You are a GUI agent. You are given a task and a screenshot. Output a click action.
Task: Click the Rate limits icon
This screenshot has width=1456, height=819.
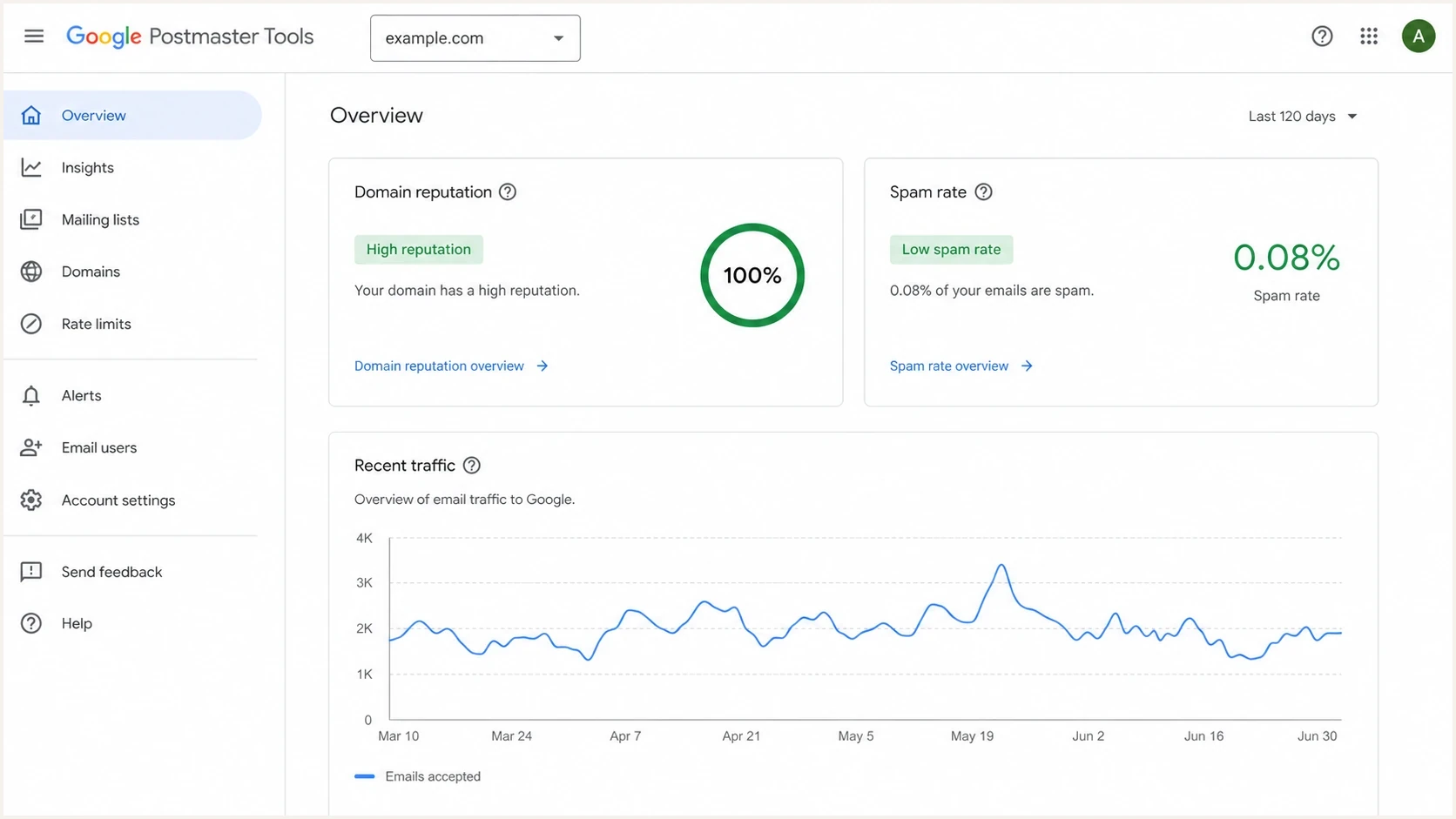[31, 324]
